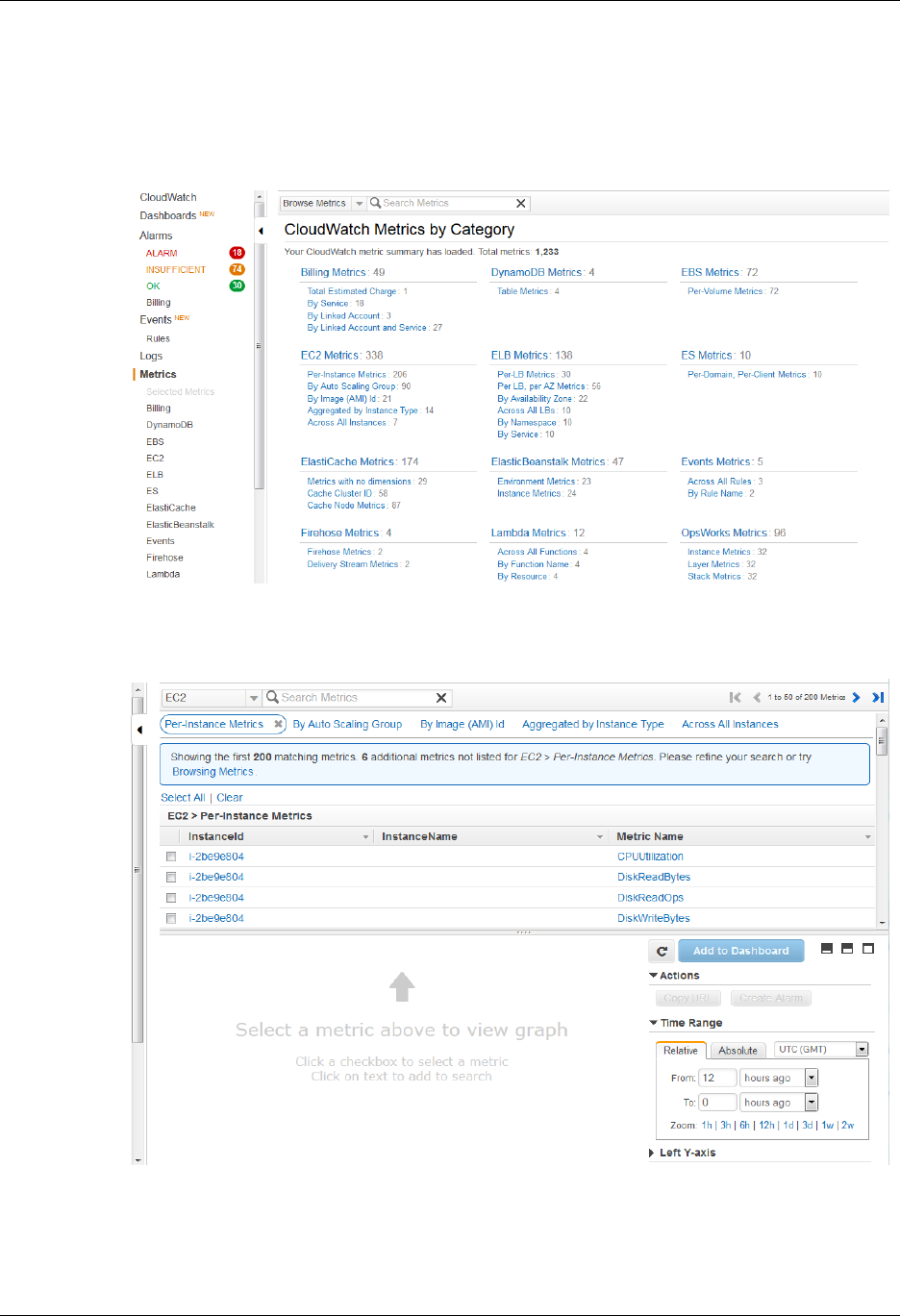Maximize graph pane layout icon
The height and width of the screenshot is (1316, 900).
pyautogui.click(x=868, y=949)
